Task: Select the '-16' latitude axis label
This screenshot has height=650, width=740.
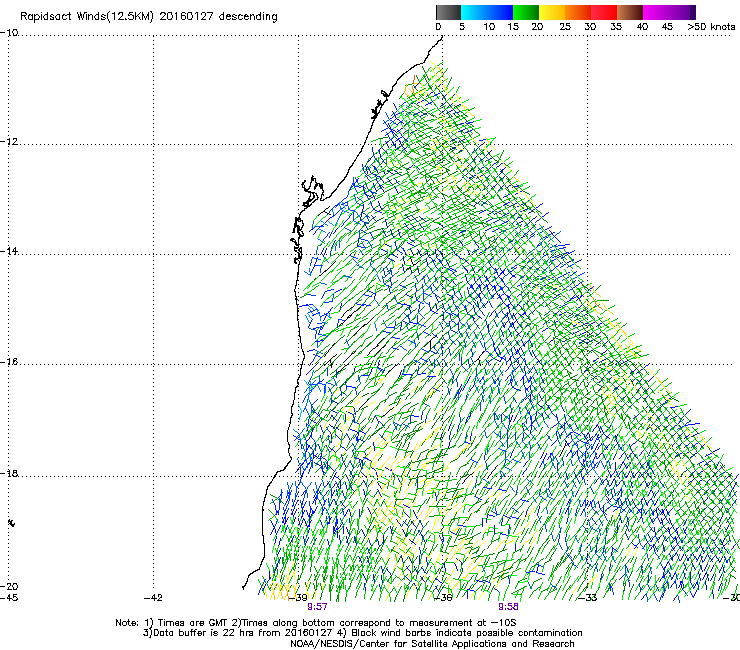Action: (9, 362)
